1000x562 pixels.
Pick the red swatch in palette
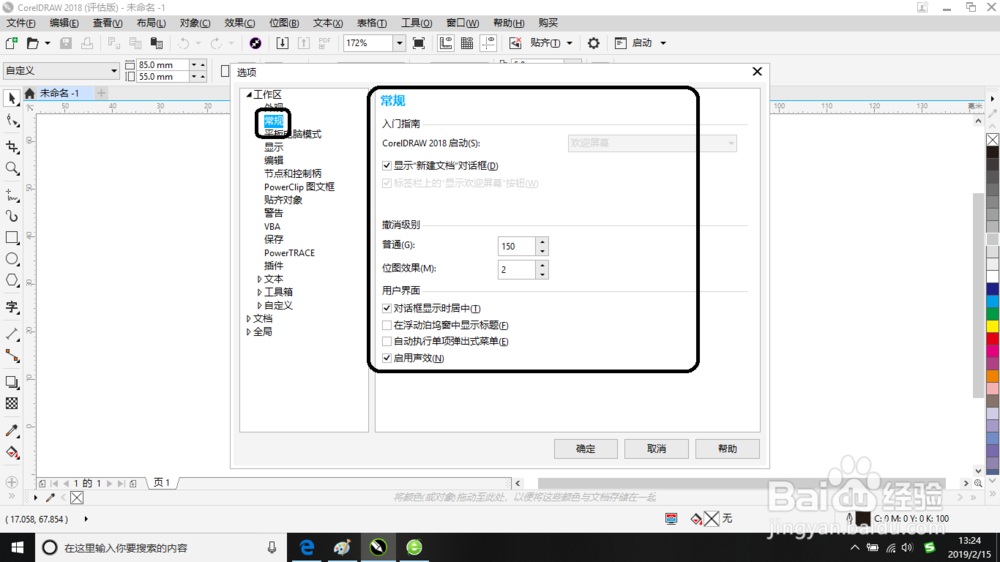(992, 338)
